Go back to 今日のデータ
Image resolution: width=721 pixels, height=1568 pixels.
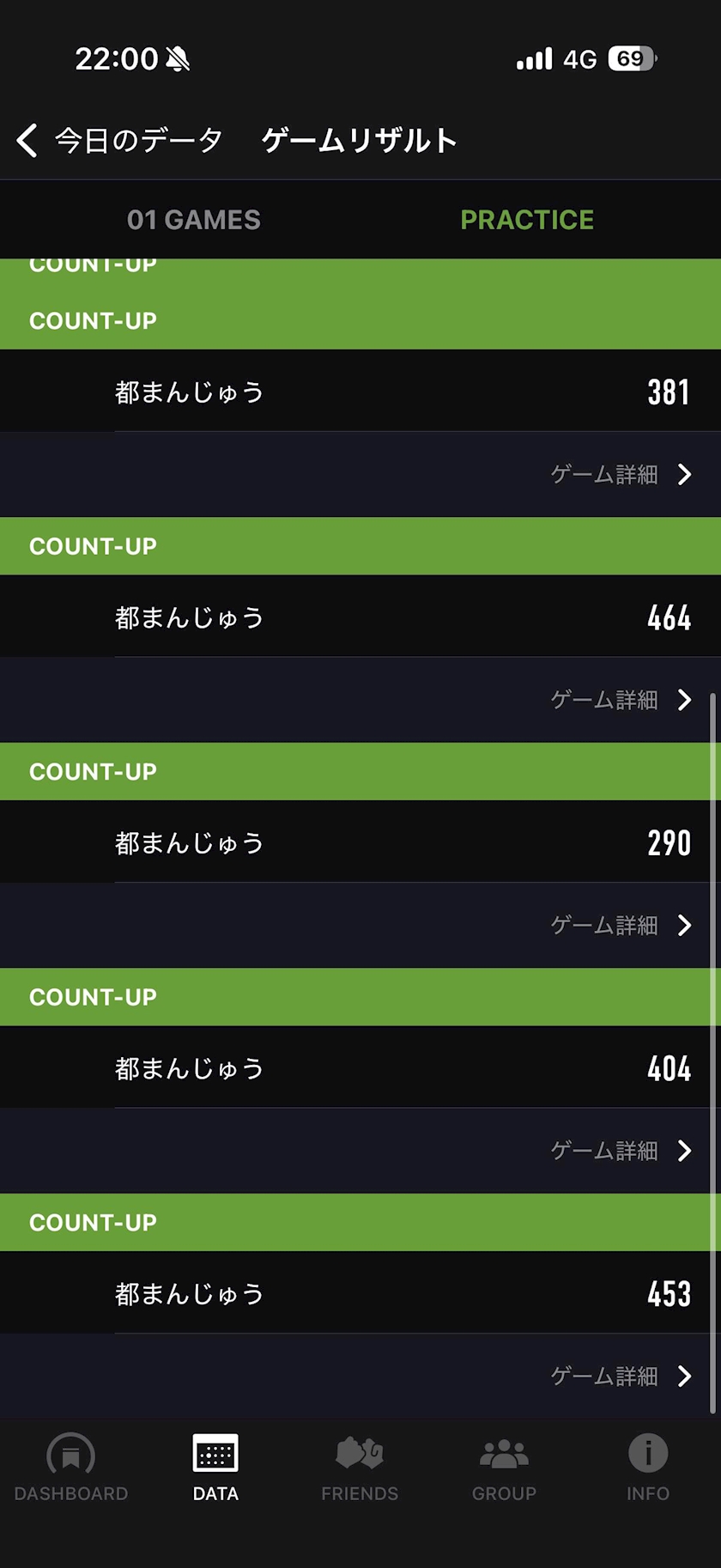click(x=138, y=140)
